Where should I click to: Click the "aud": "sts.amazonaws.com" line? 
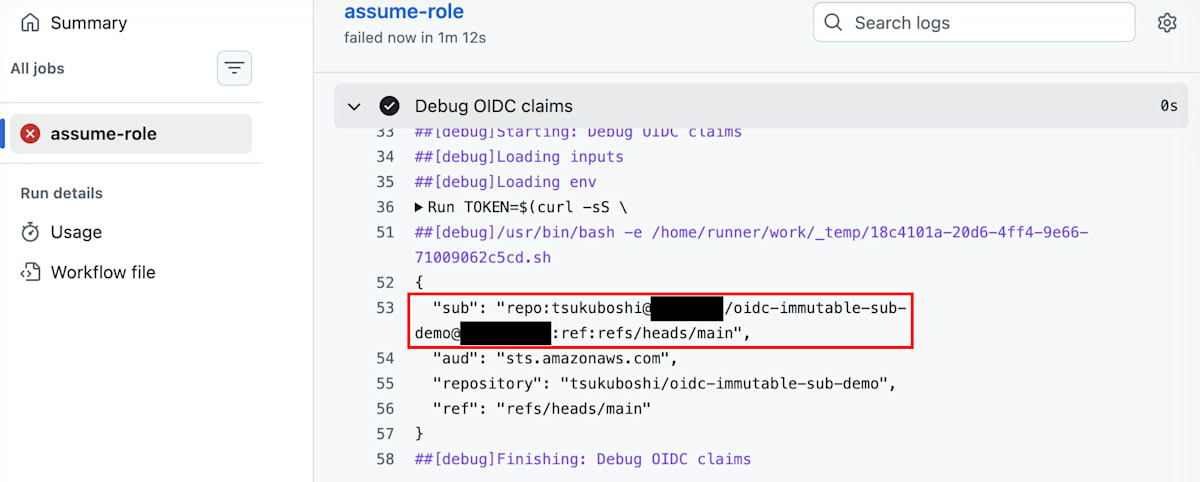pos(555,357)
